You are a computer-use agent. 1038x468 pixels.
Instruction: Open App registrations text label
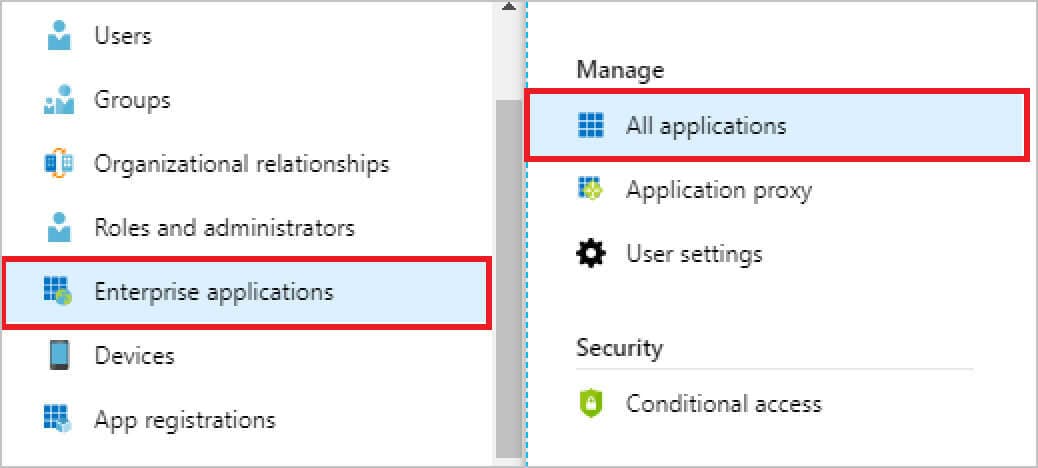184,419
